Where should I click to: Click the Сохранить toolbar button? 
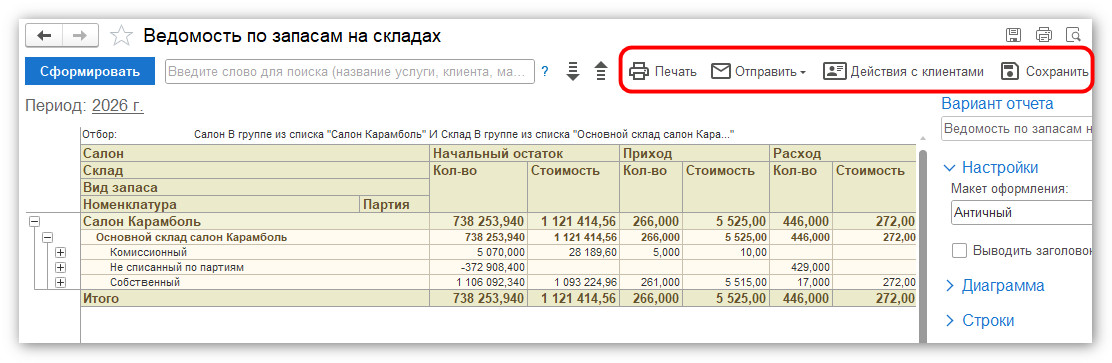click(x=1044, y=72)
